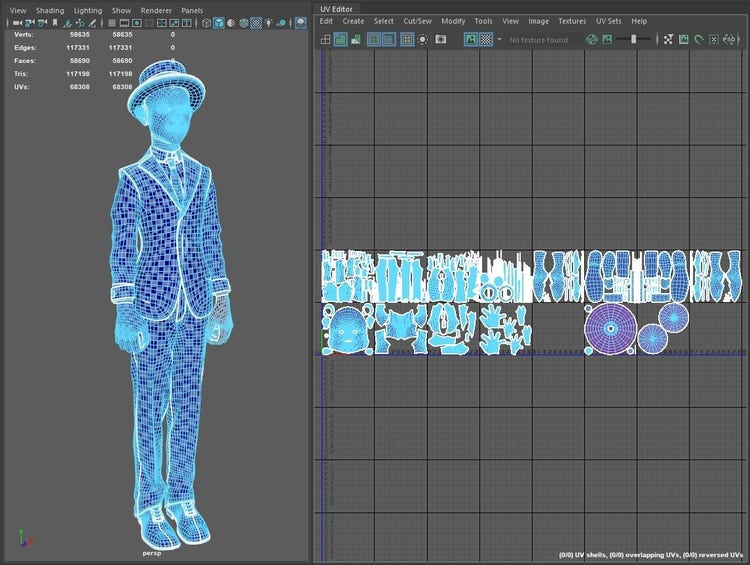Open the Cut/Sew menu
Image resolution: width=750 pixels, height=565 pixels.
tap(417, 21)
